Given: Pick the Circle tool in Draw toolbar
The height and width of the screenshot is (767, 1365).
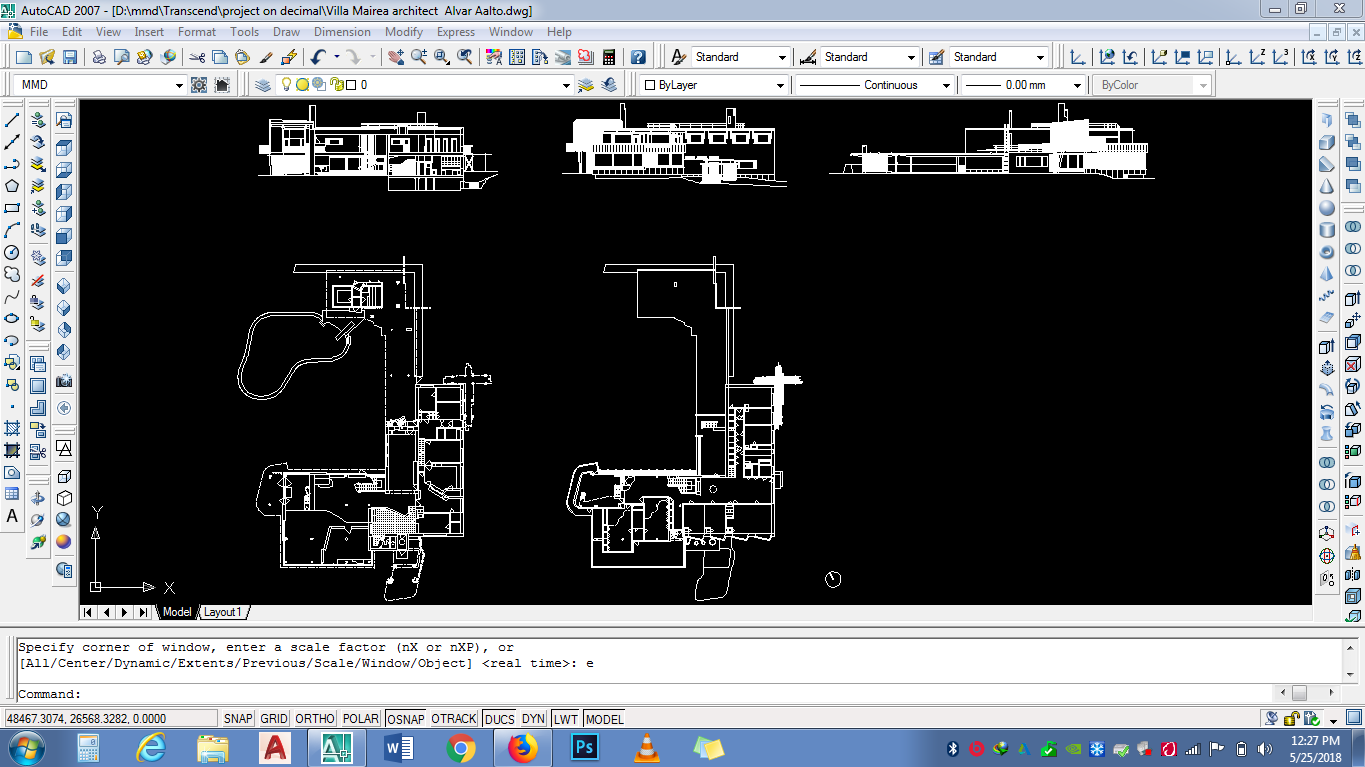Looking at the screenshot, I should tap(12, 252).
